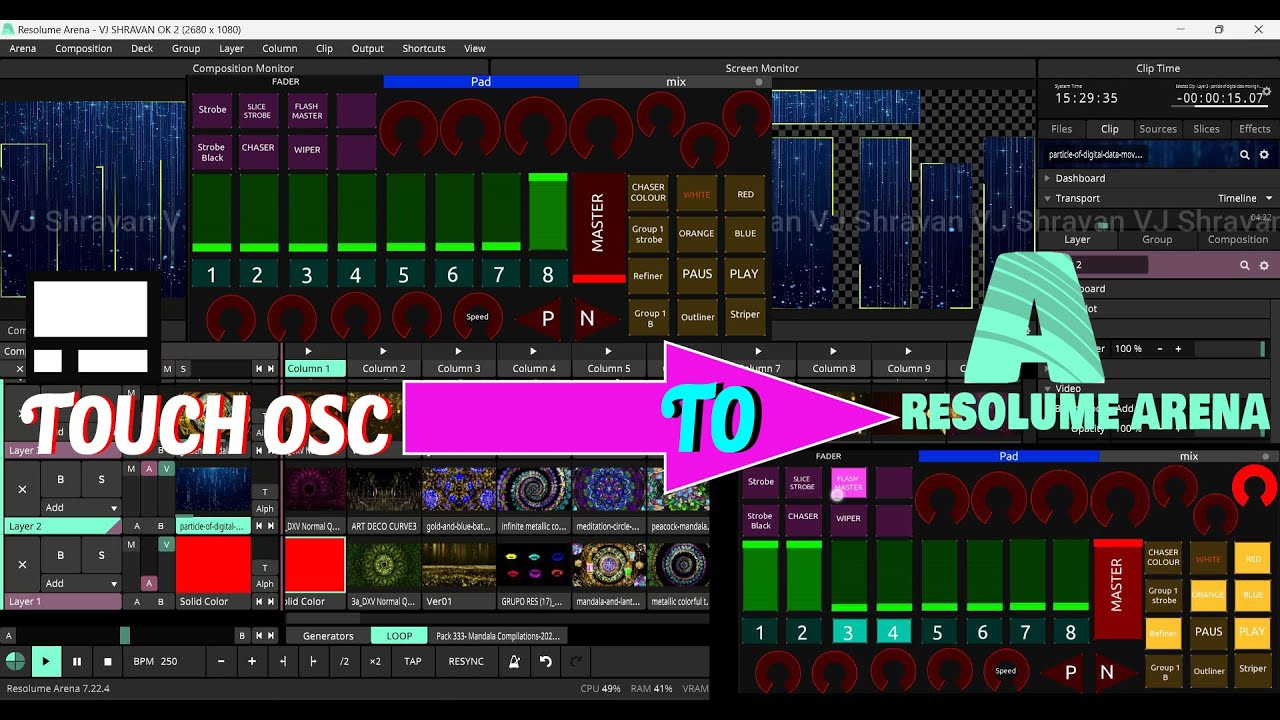Toggle solo S on Layer 2
Image resolution: width=1280 pixels, height=720 pixels.
102,479
